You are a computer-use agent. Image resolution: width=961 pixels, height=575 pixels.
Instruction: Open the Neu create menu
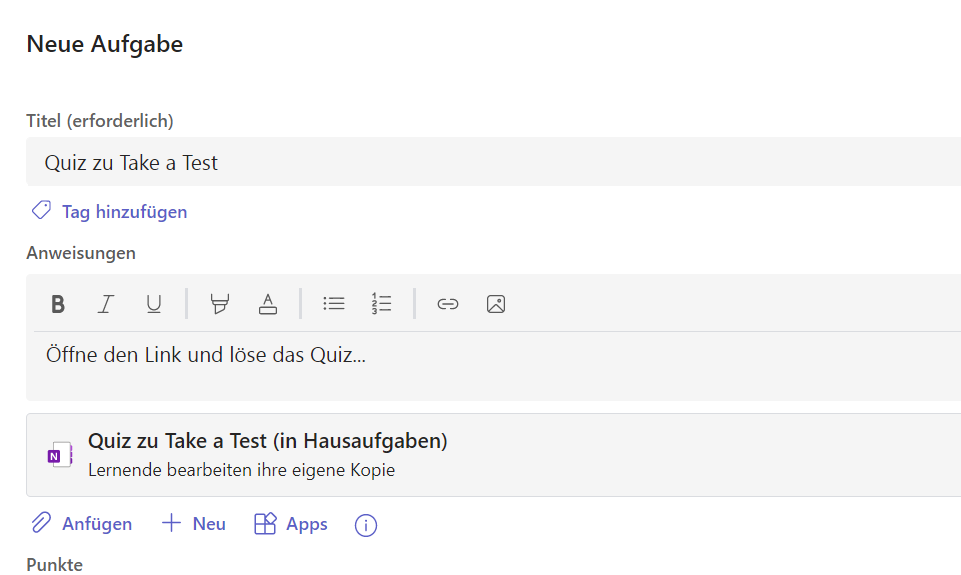click(x=208, y=524)
